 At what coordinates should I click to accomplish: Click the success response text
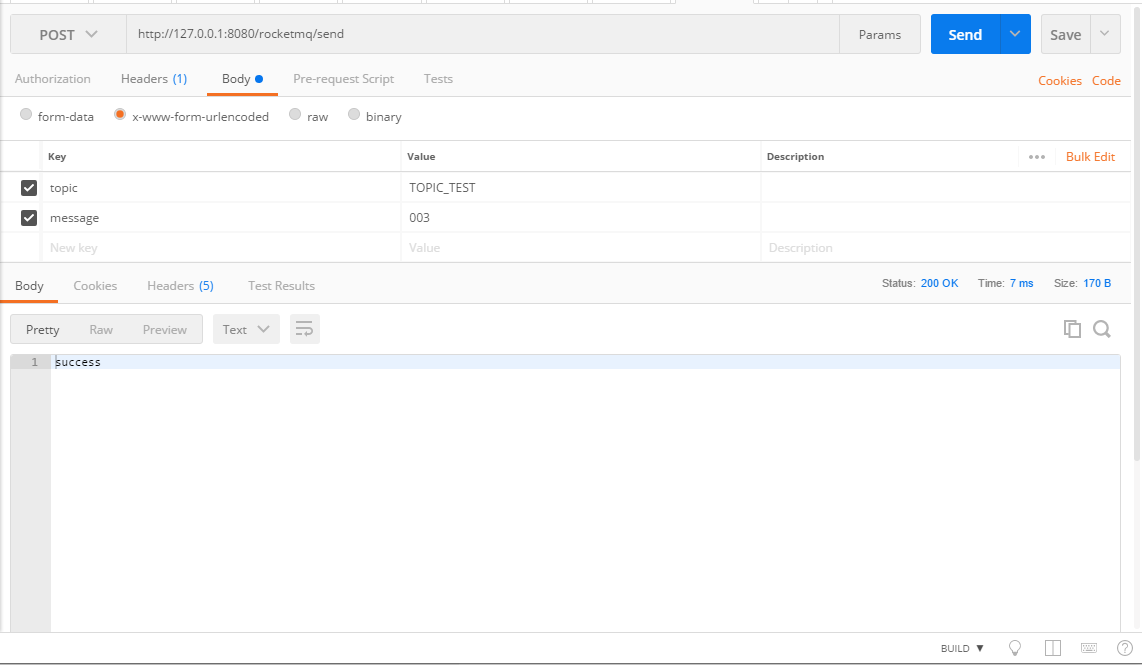point(78,362)
